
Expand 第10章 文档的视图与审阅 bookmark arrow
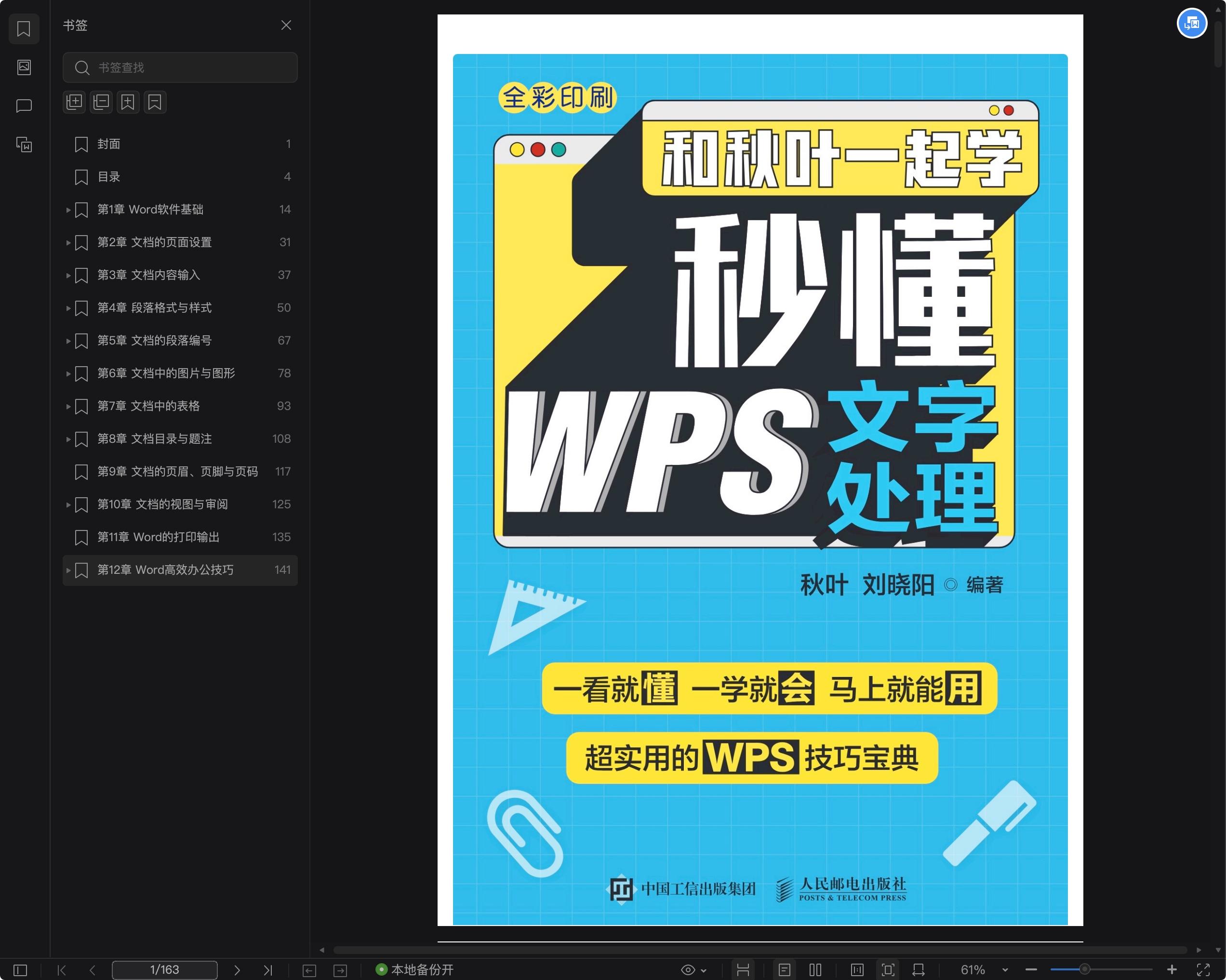click(68, 505)
